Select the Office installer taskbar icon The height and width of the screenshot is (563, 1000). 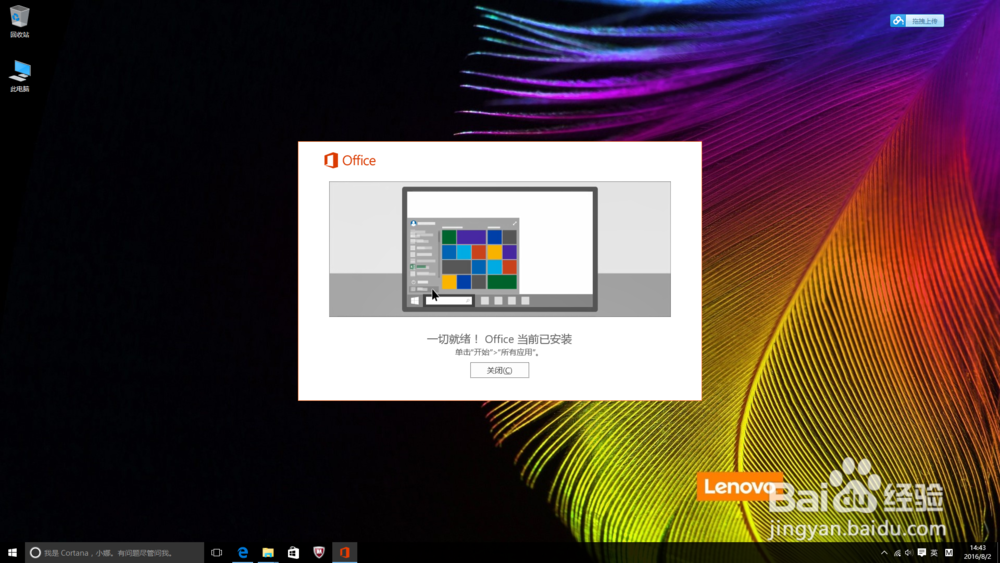pos(344,552)
